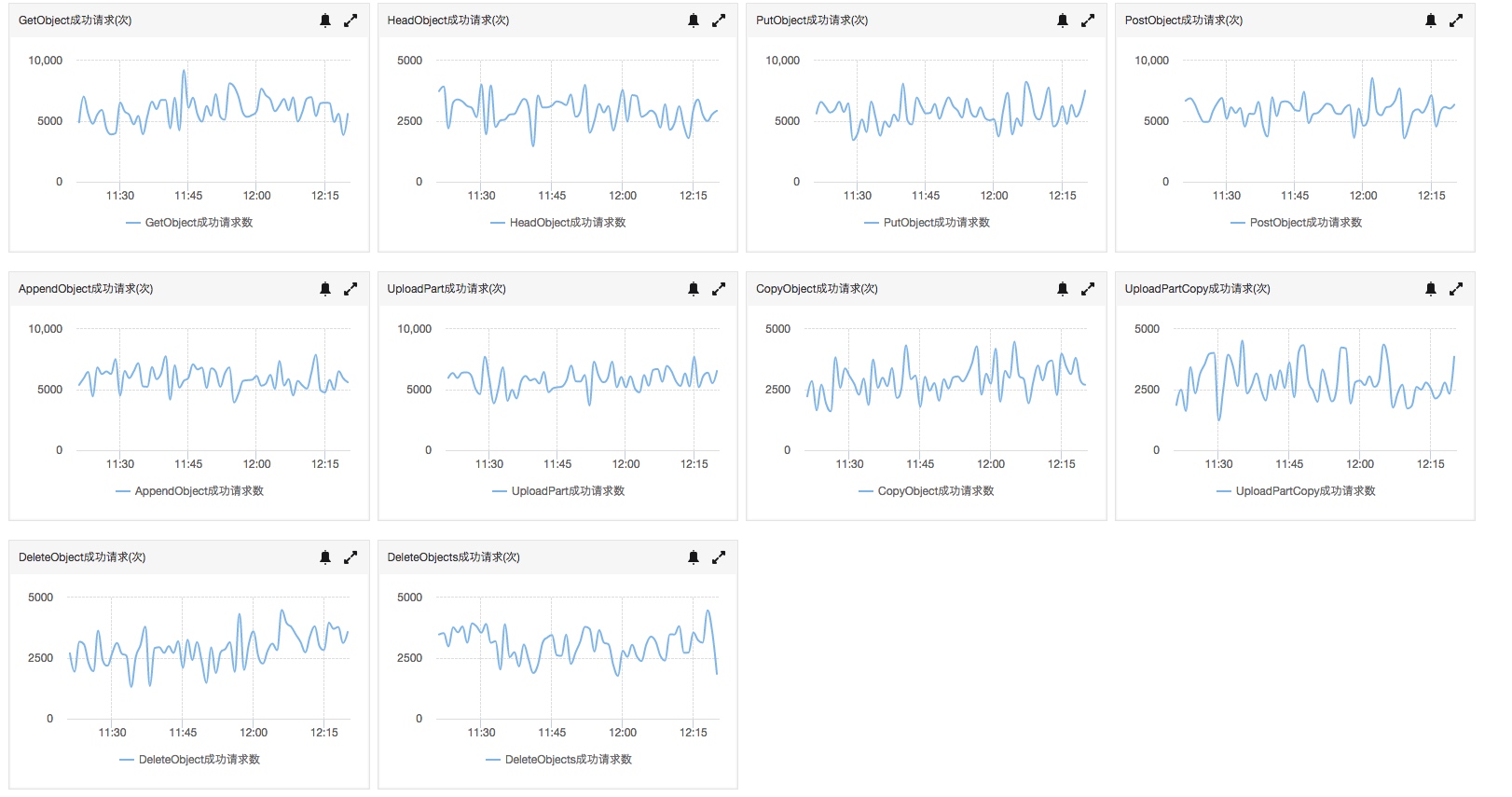Expand the CopyObject success requests chart
Viewport: 1512px width, 797px height.
(1088, 289)
